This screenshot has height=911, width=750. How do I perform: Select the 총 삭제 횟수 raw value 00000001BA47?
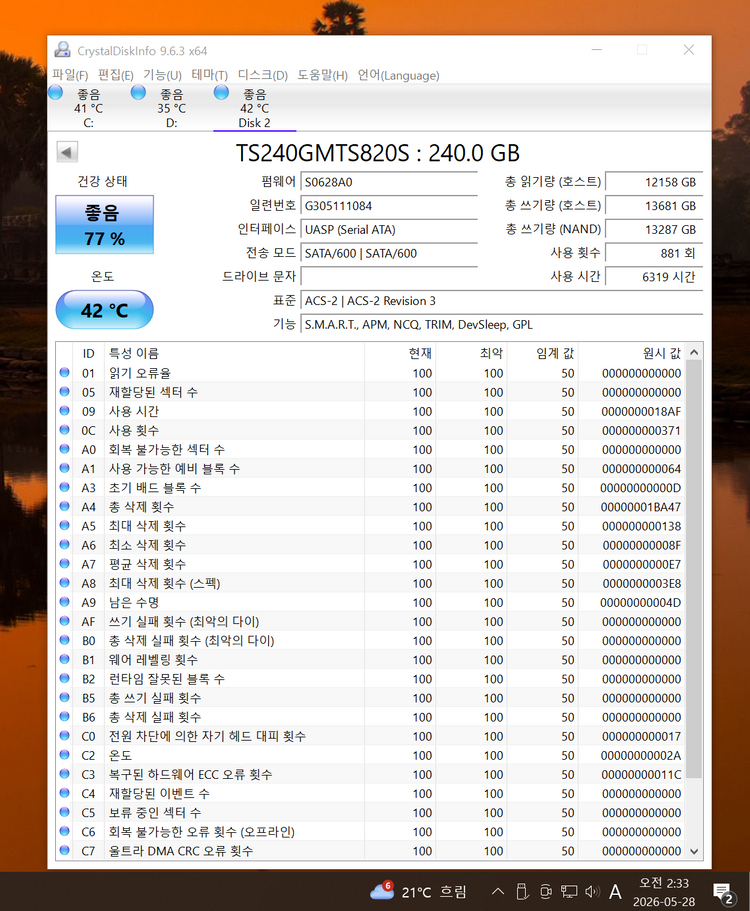point(641,507)
